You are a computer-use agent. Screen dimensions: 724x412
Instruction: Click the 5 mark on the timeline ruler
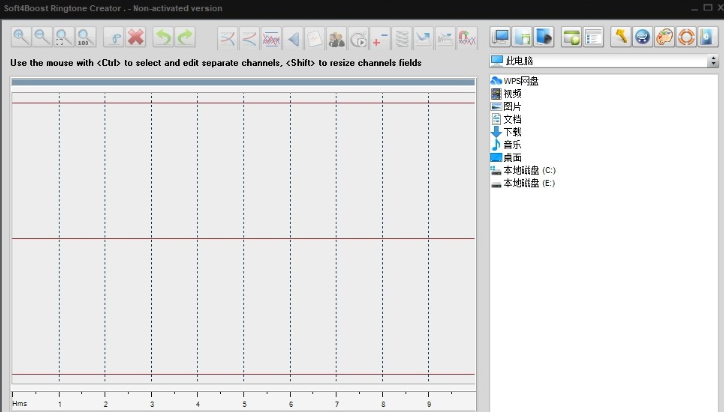(244, 403)
